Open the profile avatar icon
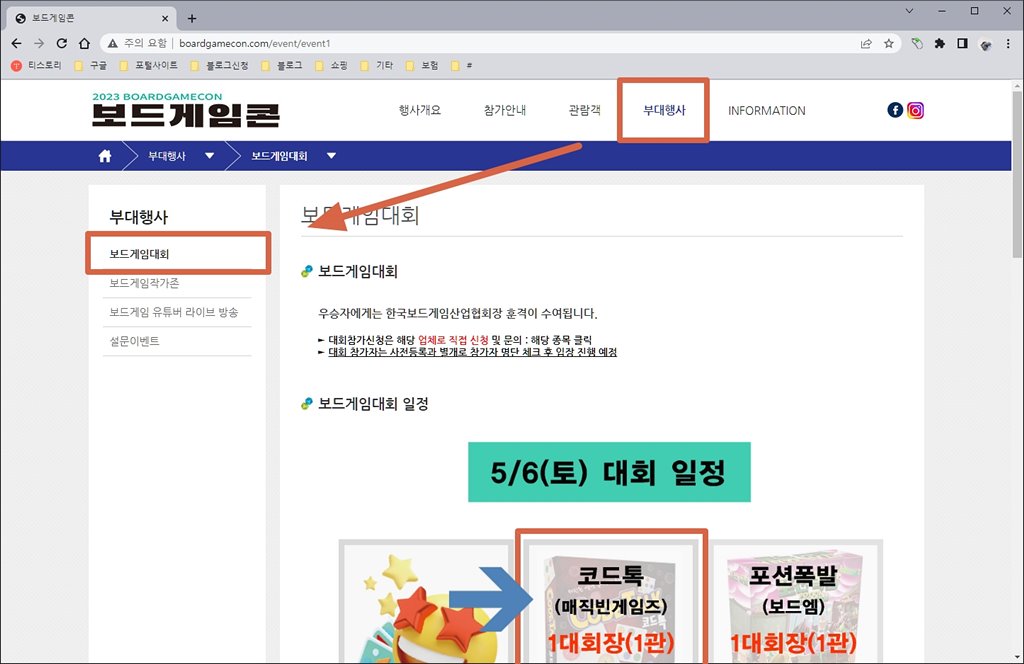Screen dimensions: 1024x664 (x=985, y=44)
